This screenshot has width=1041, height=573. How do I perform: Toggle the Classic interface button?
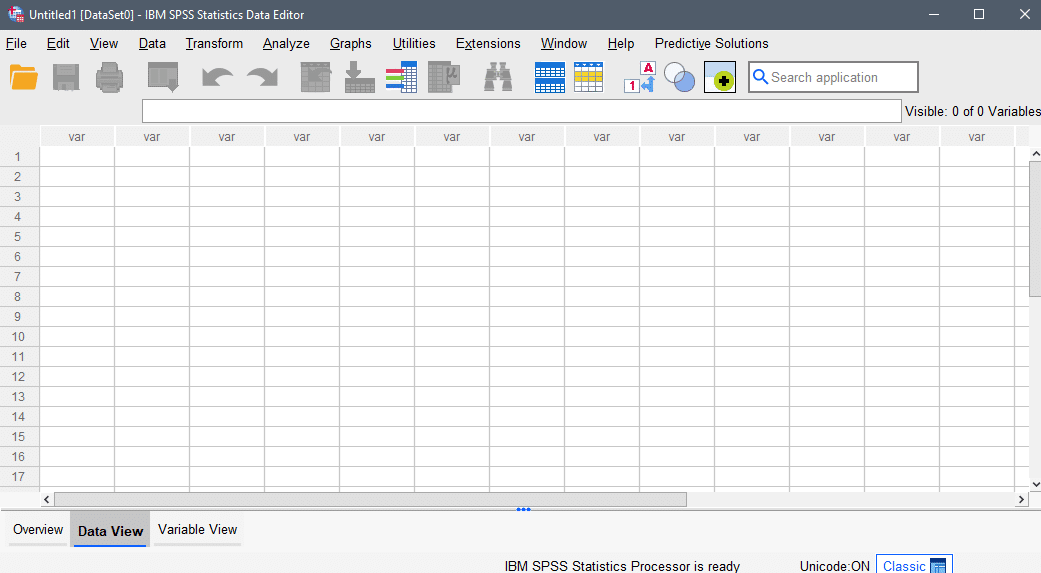(914, 566)
